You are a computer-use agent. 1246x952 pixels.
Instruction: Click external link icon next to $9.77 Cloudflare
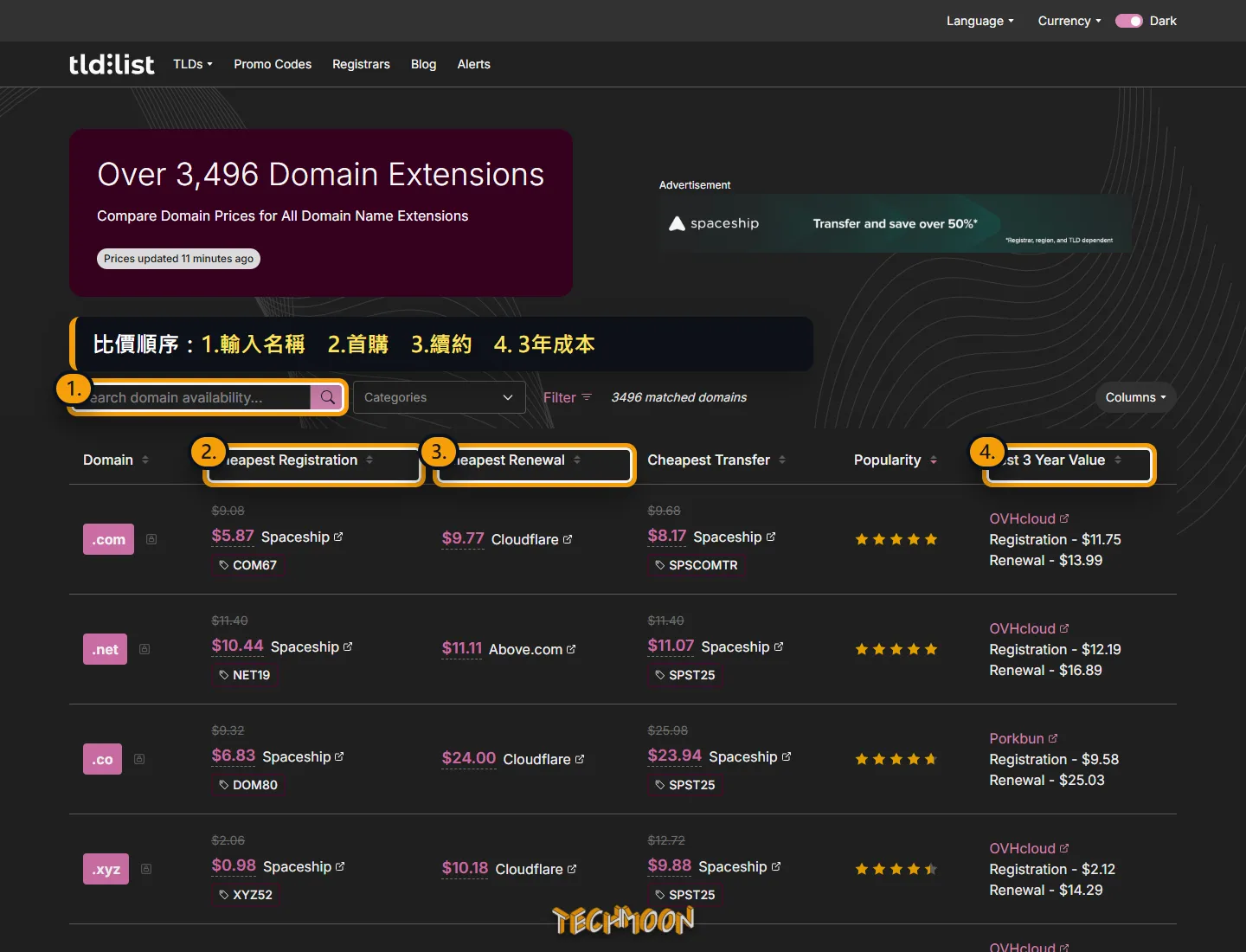coord(568,539)
